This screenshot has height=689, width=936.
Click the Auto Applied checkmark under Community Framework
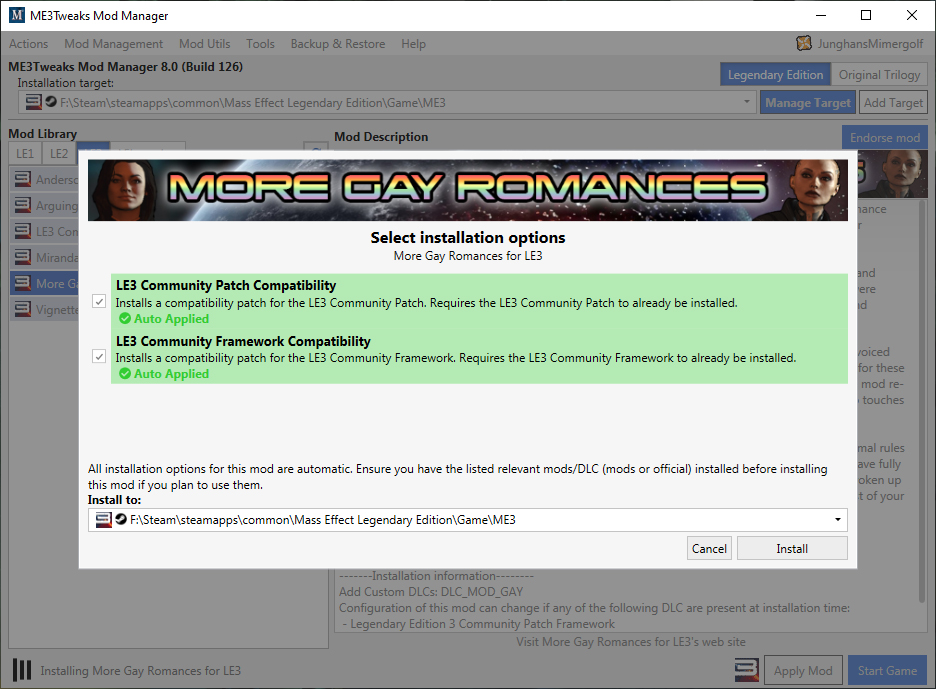click(x=125, y=373)
